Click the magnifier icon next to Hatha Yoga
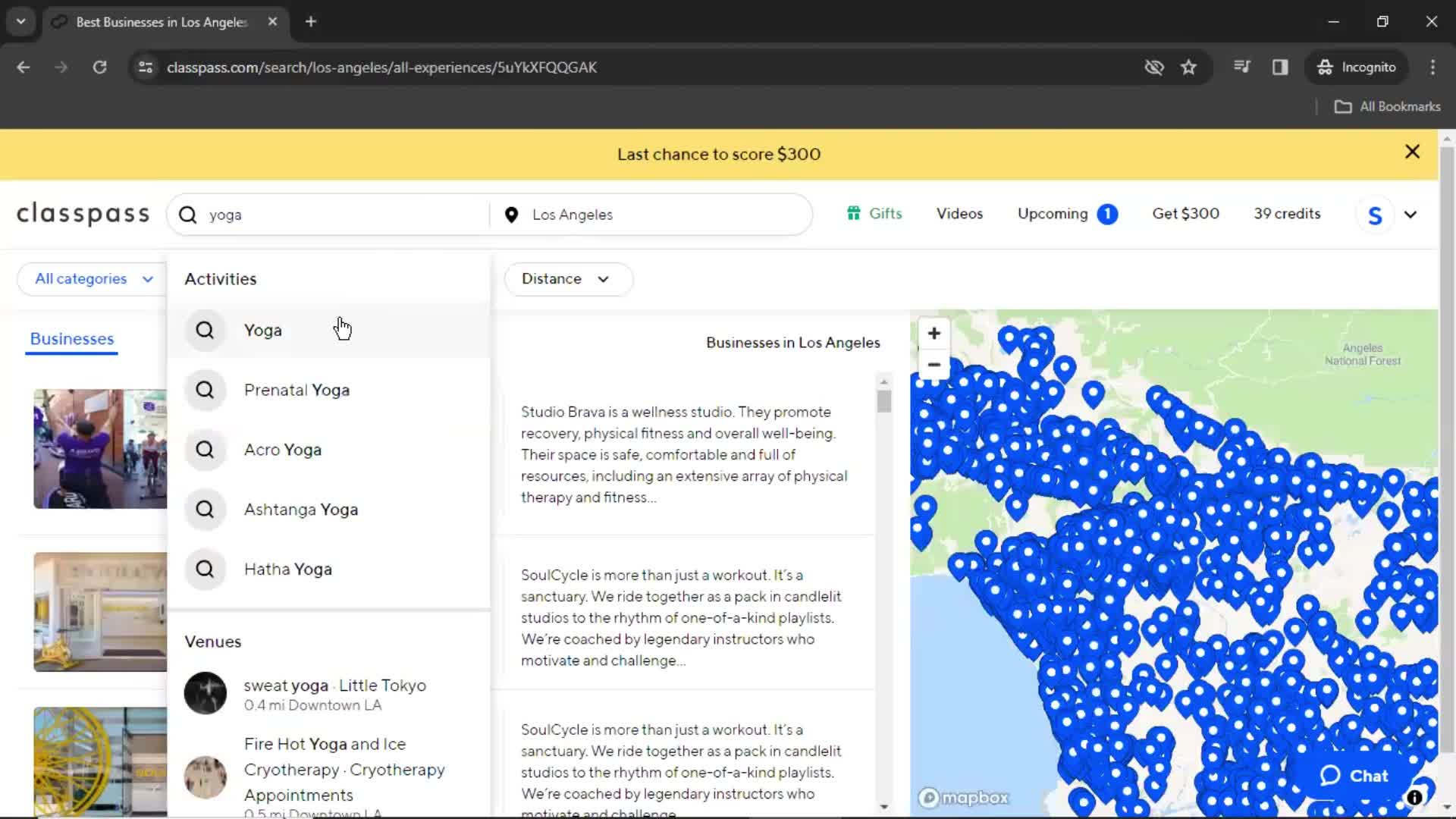Screen dimensions: 1456x819 point(205,569)
